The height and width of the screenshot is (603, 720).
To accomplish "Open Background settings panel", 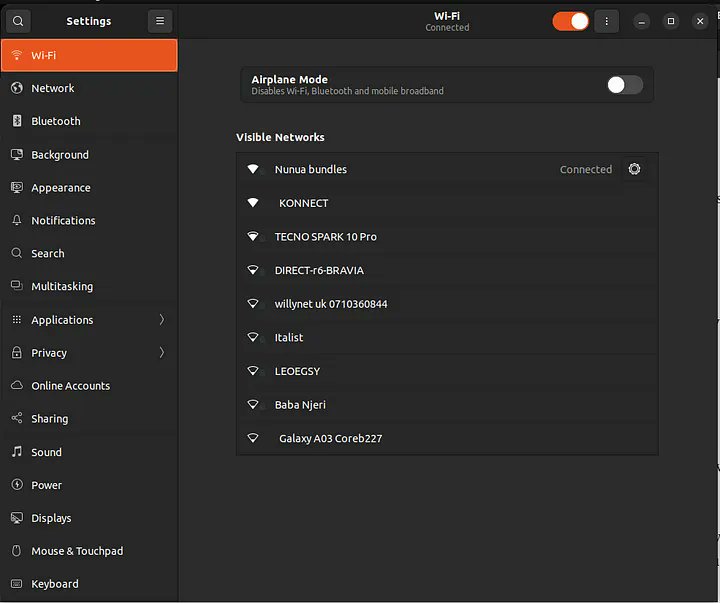I will [89, 155].
